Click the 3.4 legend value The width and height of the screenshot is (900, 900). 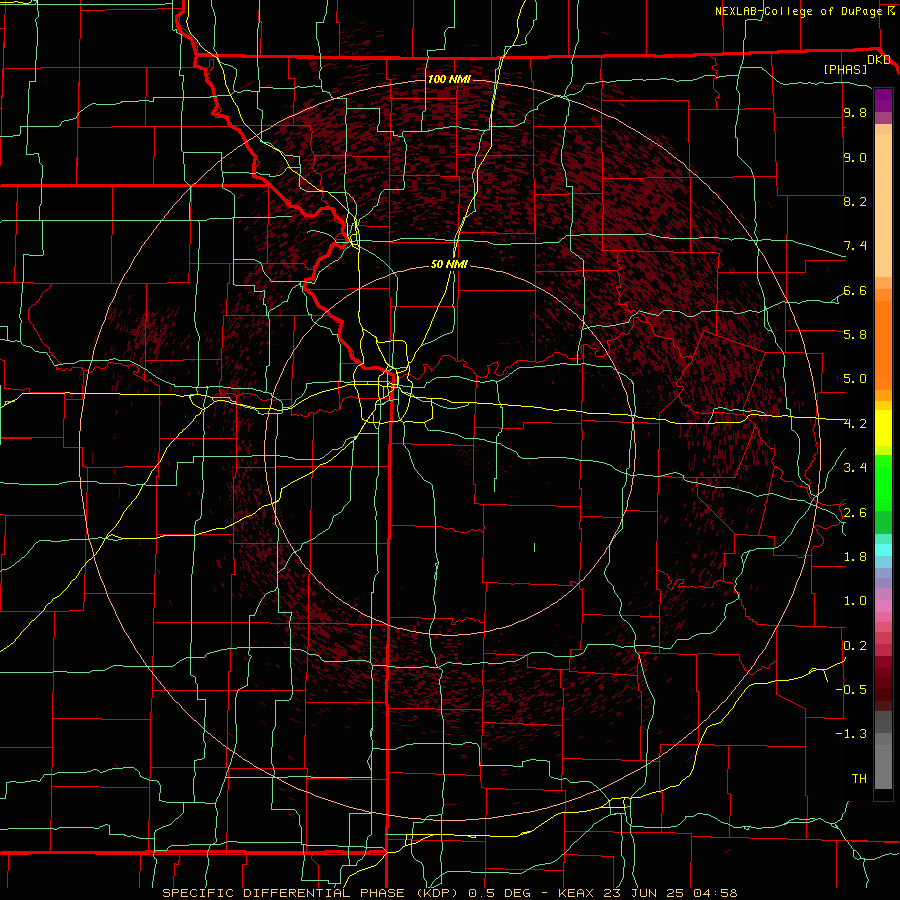point(855,468)
